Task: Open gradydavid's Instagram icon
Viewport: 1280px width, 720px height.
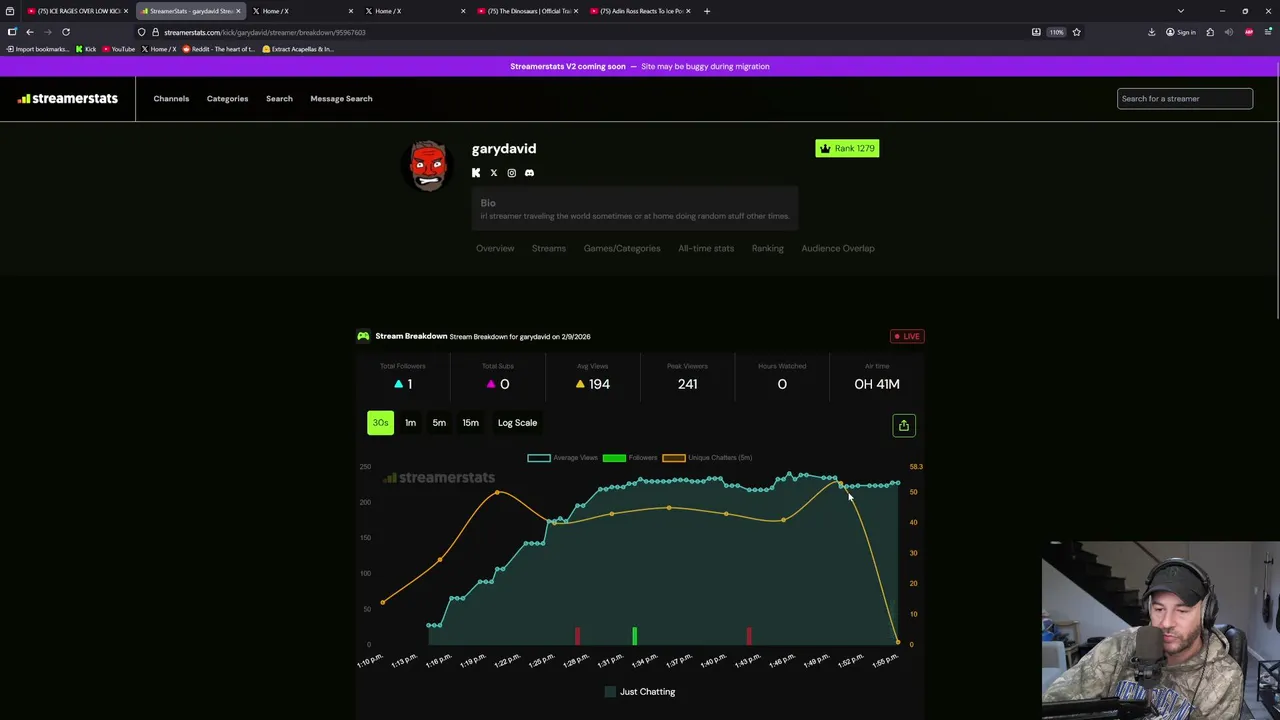Action: pyautogui.click(x=511, y=173)
